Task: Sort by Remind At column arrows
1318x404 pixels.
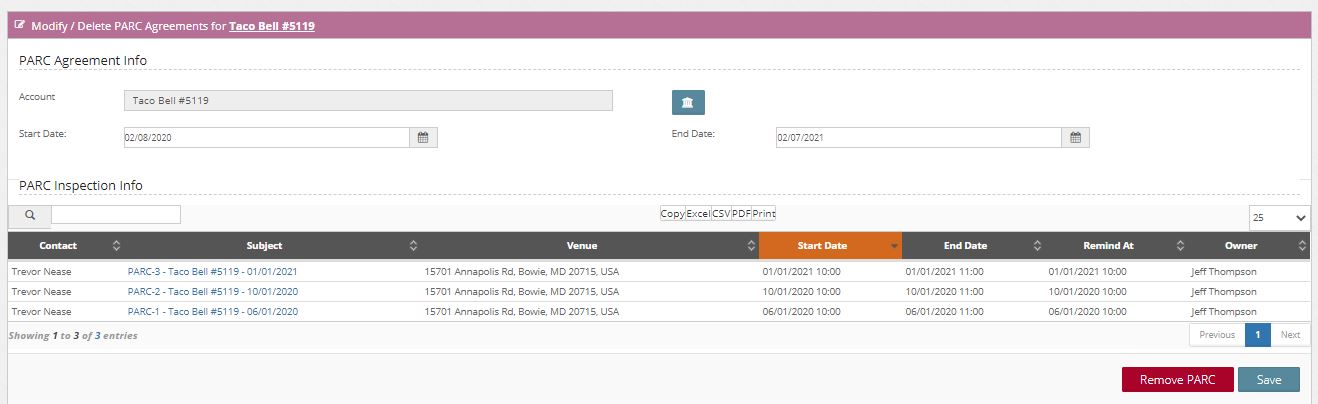Action: [1180, 246]
